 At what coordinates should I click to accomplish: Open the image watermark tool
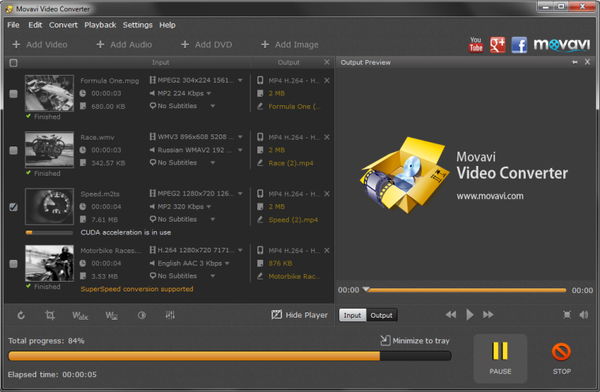click(x=111, y=315)
